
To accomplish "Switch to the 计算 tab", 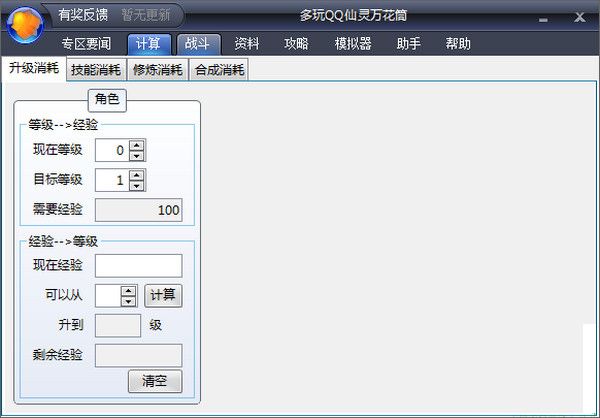I will tap(149, 44).
